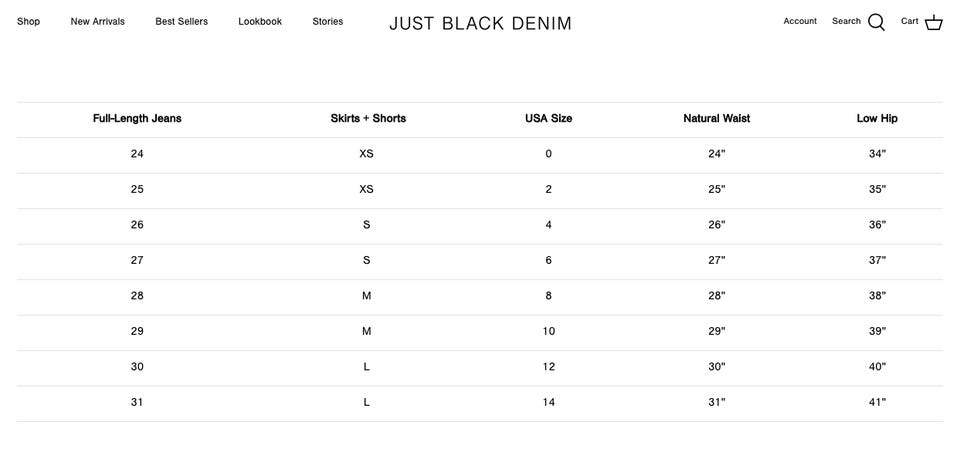Select jeans size 24 cell
This screenshot has width=960, height=449.
coord(137,154)
